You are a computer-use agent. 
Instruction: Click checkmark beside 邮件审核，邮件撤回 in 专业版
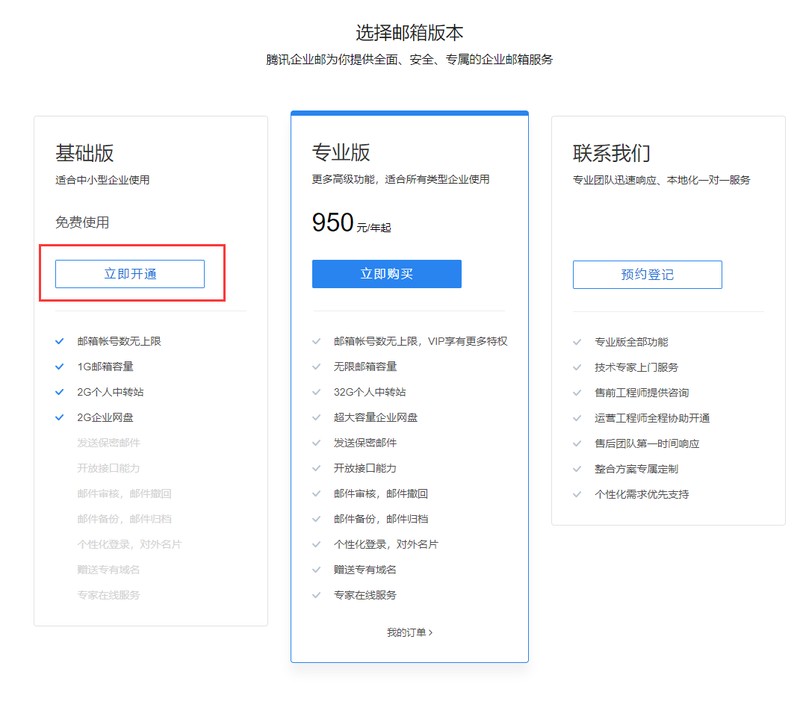point(316,493)
